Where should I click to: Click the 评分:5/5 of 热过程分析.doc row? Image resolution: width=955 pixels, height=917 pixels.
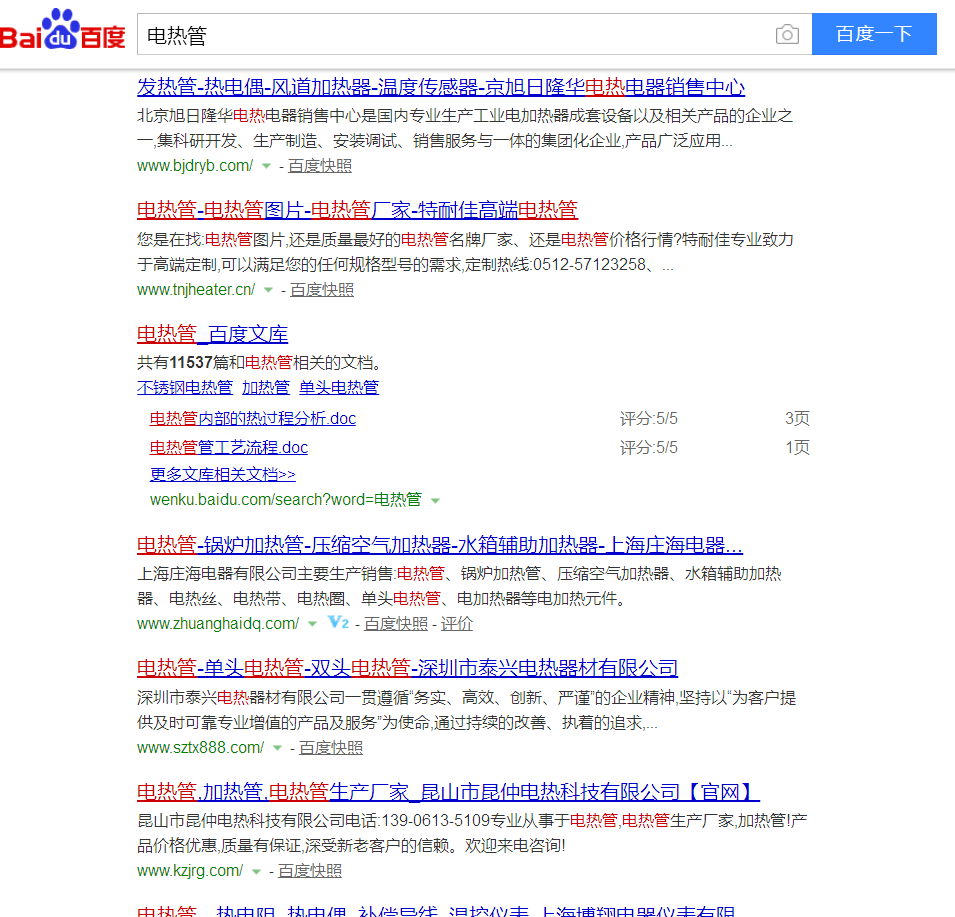[x=649, y=418]
